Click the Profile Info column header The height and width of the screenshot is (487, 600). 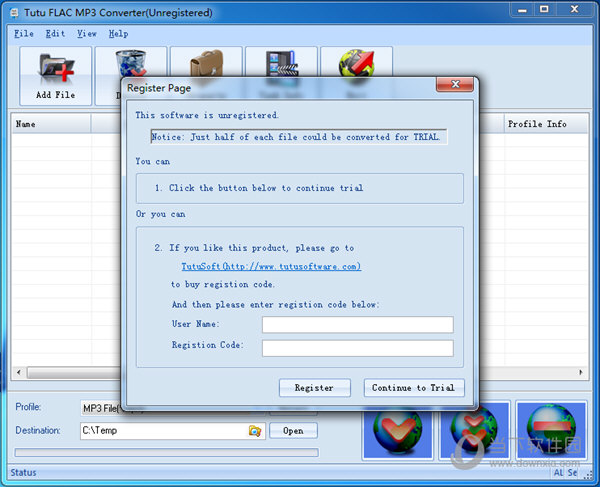point(546,124)
